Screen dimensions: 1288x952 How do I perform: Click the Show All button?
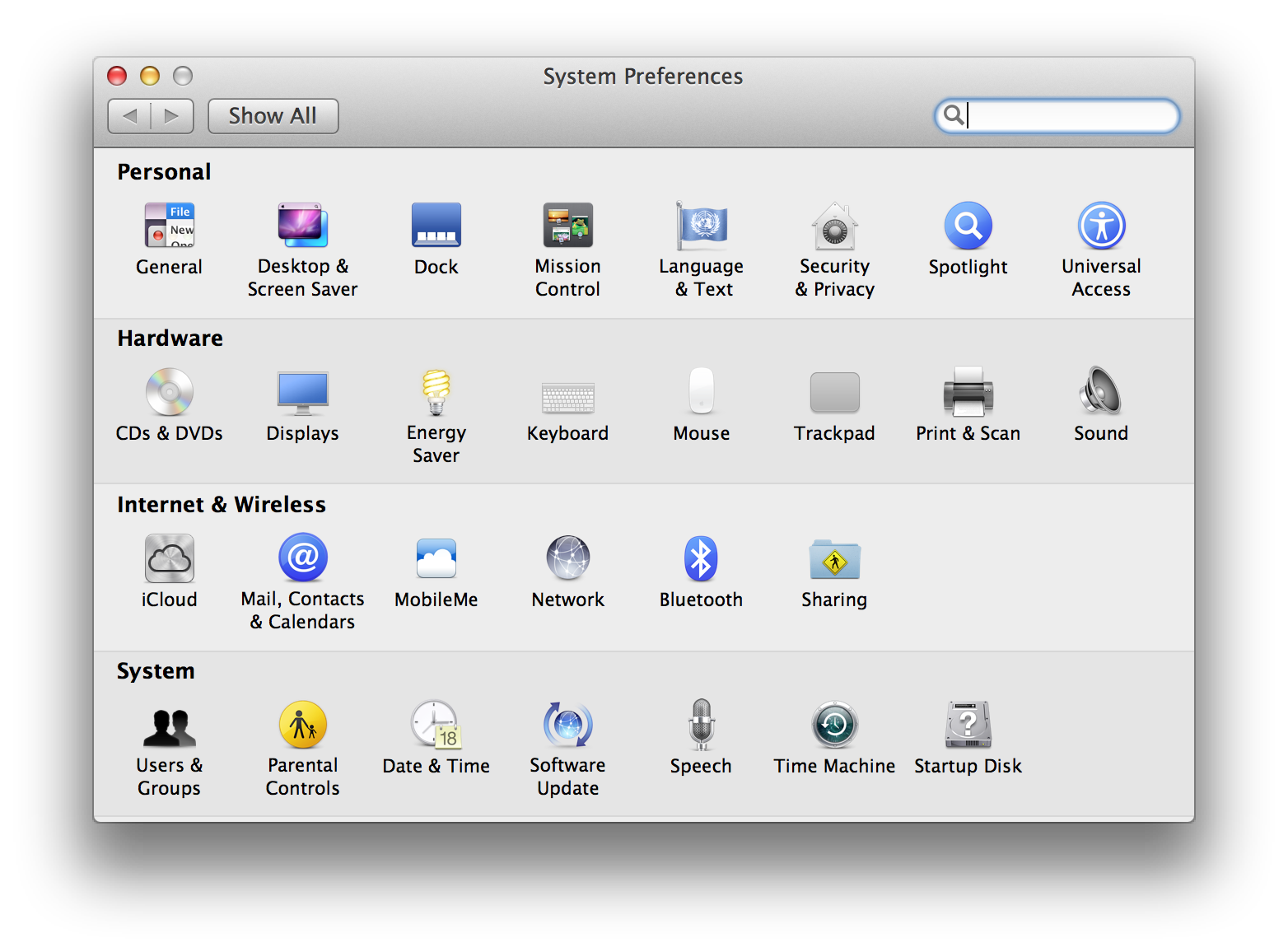pos(273,116)
